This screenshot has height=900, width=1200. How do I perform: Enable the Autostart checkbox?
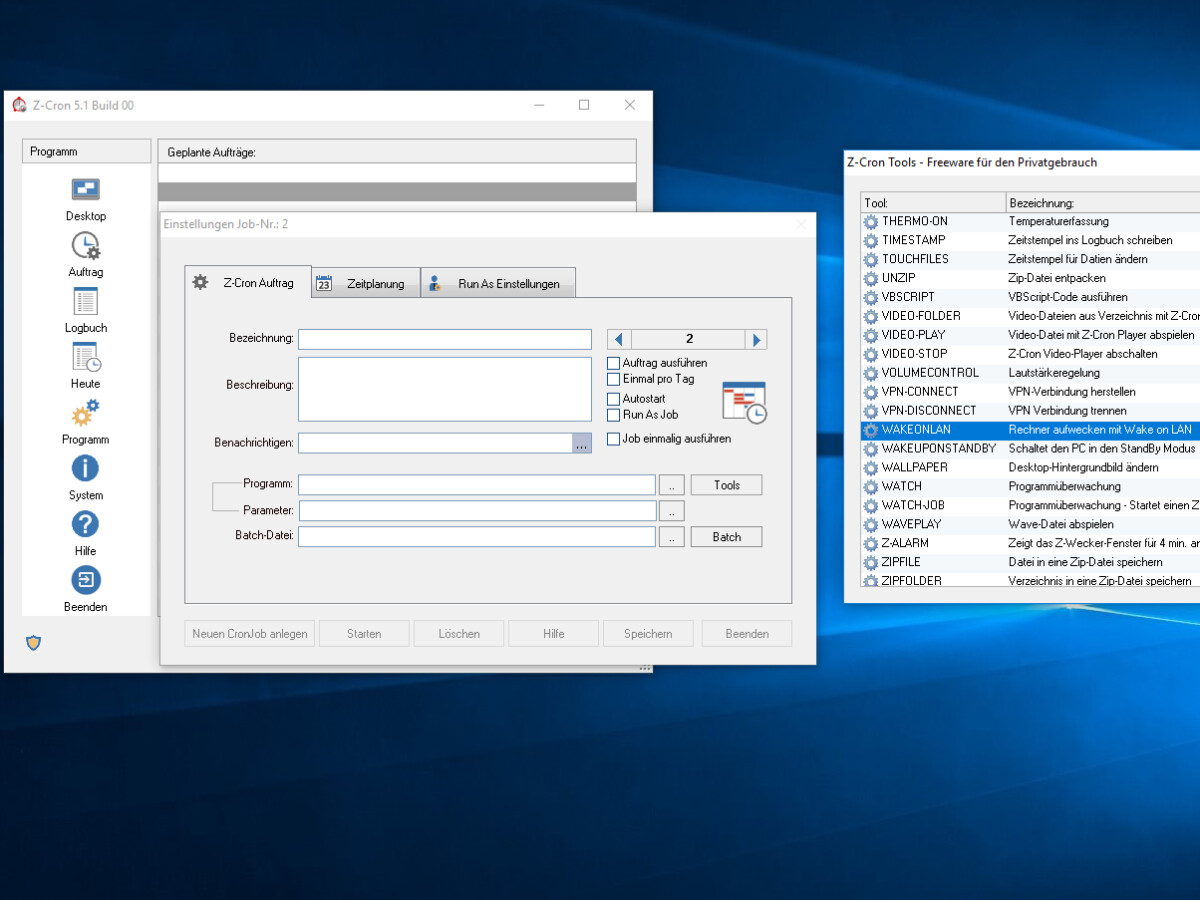point(615,397)
